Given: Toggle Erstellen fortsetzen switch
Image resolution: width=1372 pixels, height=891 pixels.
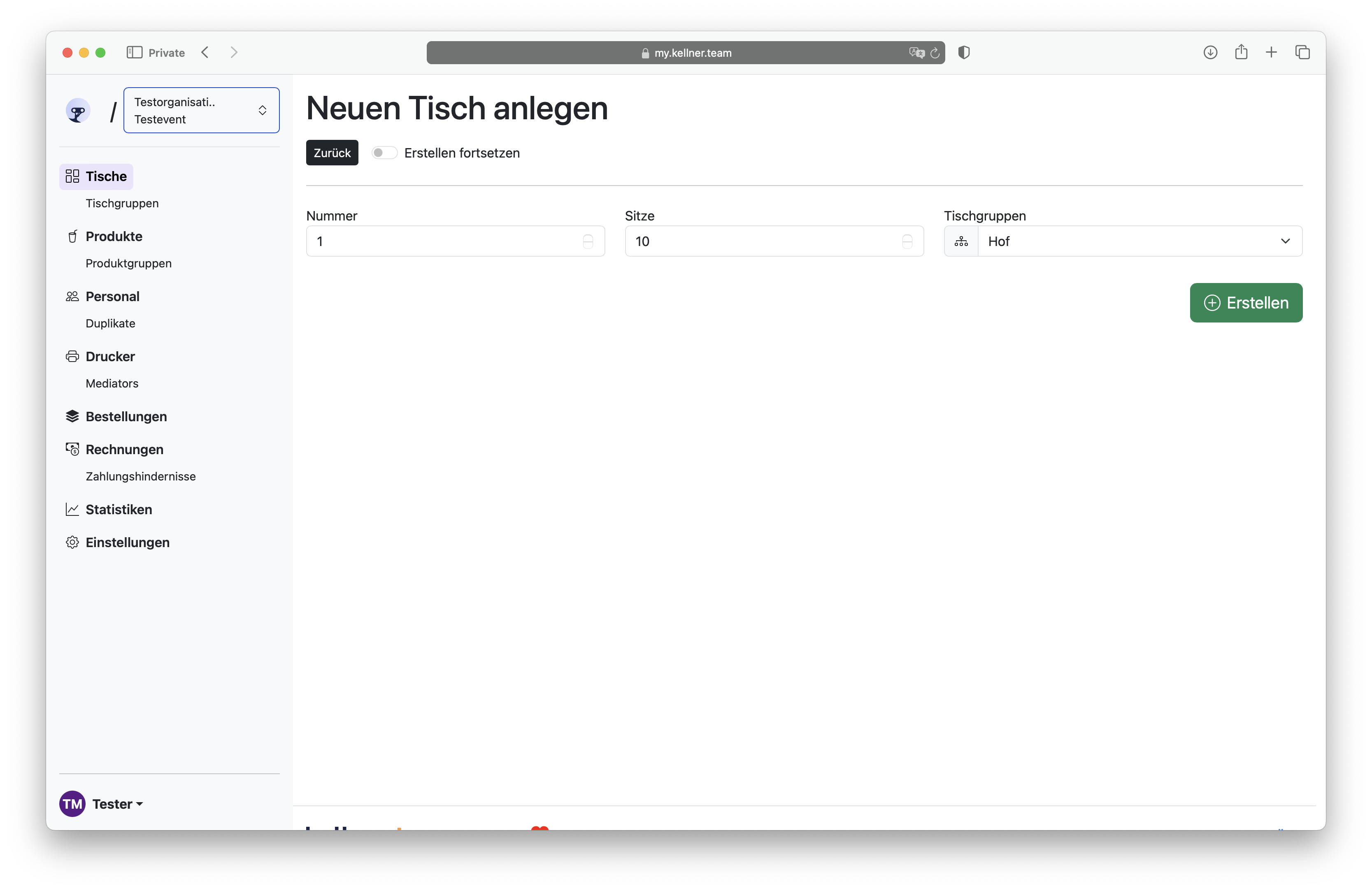Looking at the screenshot, I should [x=384, y=153].
